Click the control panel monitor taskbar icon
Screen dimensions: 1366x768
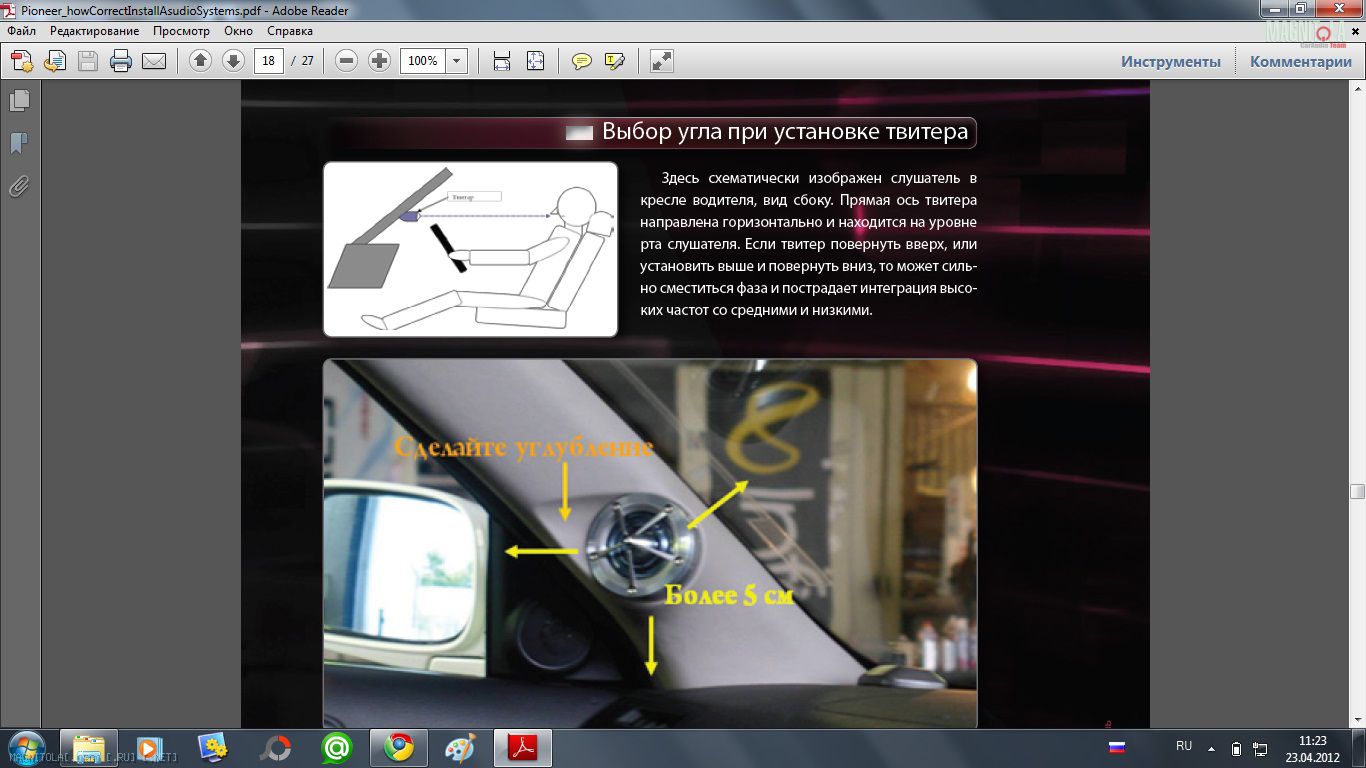coord(213,748)
